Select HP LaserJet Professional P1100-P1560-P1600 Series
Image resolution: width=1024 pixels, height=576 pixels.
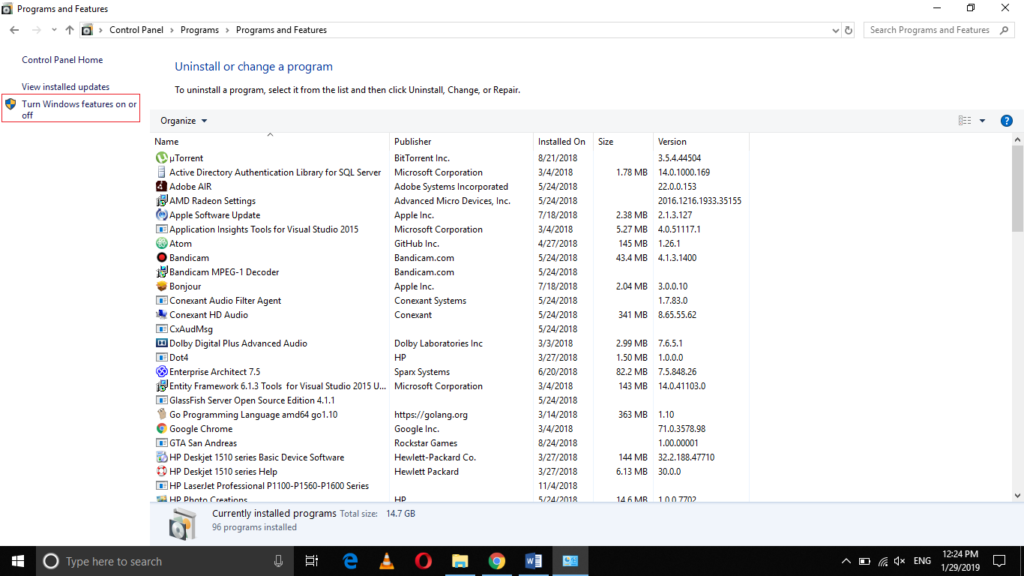click(451, 486)
